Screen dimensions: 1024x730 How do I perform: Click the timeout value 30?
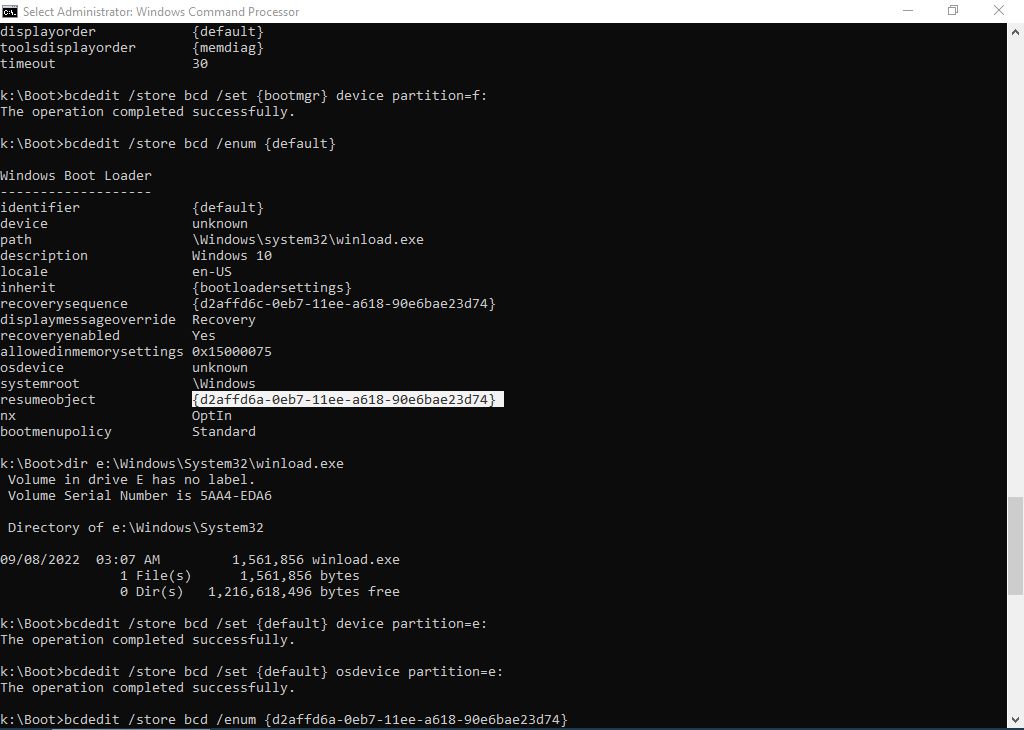(200, 64)
